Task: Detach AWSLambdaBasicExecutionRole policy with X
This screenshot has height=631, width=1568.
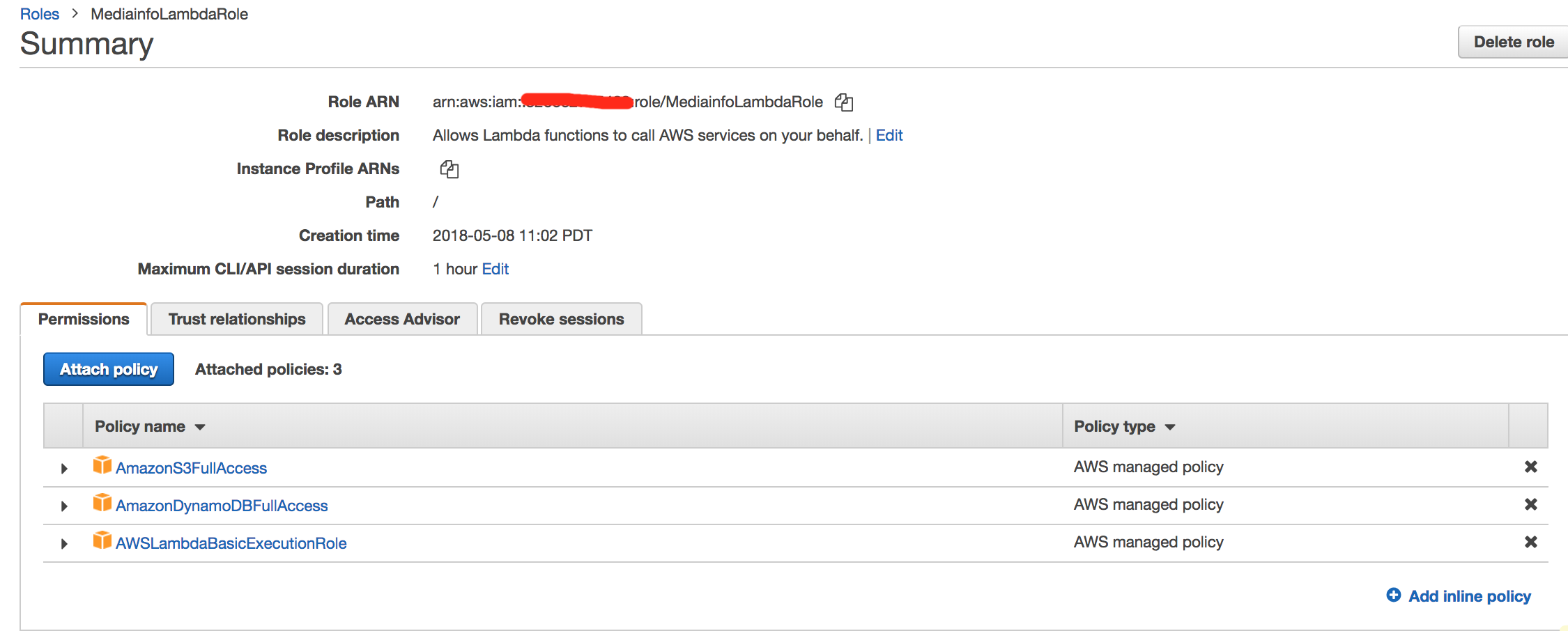Action: 1531,542
